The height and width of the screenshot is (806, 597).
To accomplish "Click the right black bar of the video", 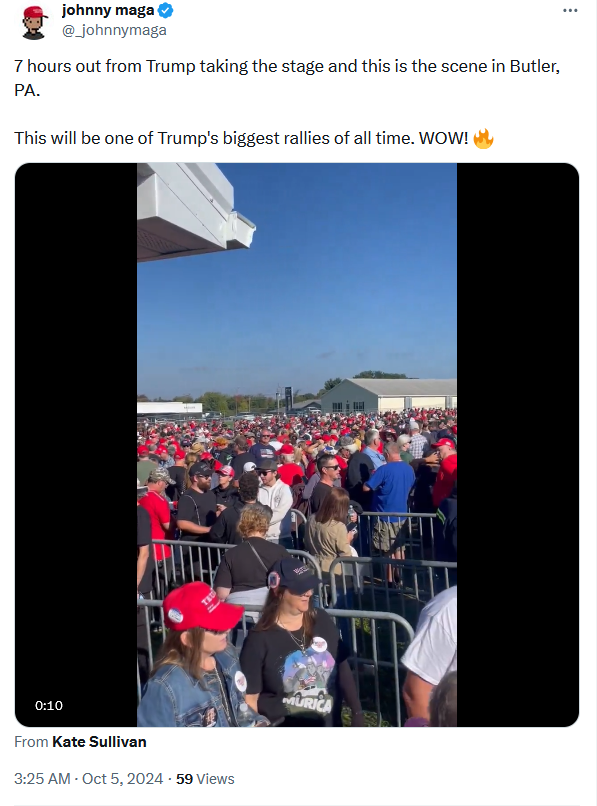I will pyautogui.click(x=518, y=445).
